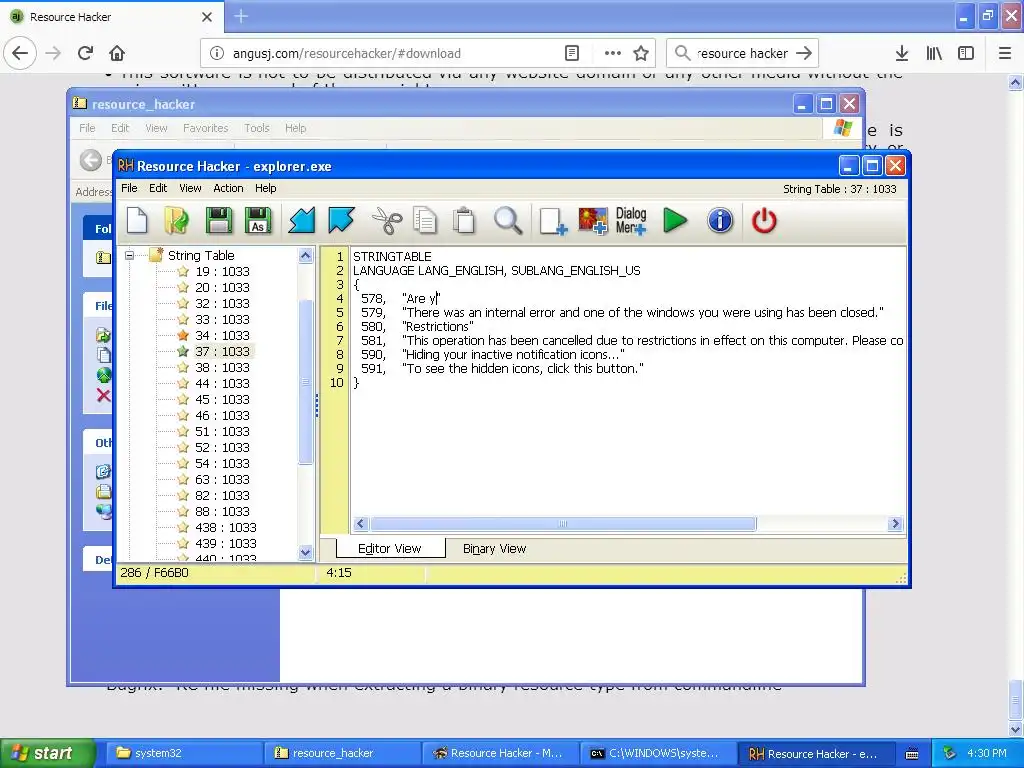Open the Help menu in Resource Hacker

click(265, 188)
